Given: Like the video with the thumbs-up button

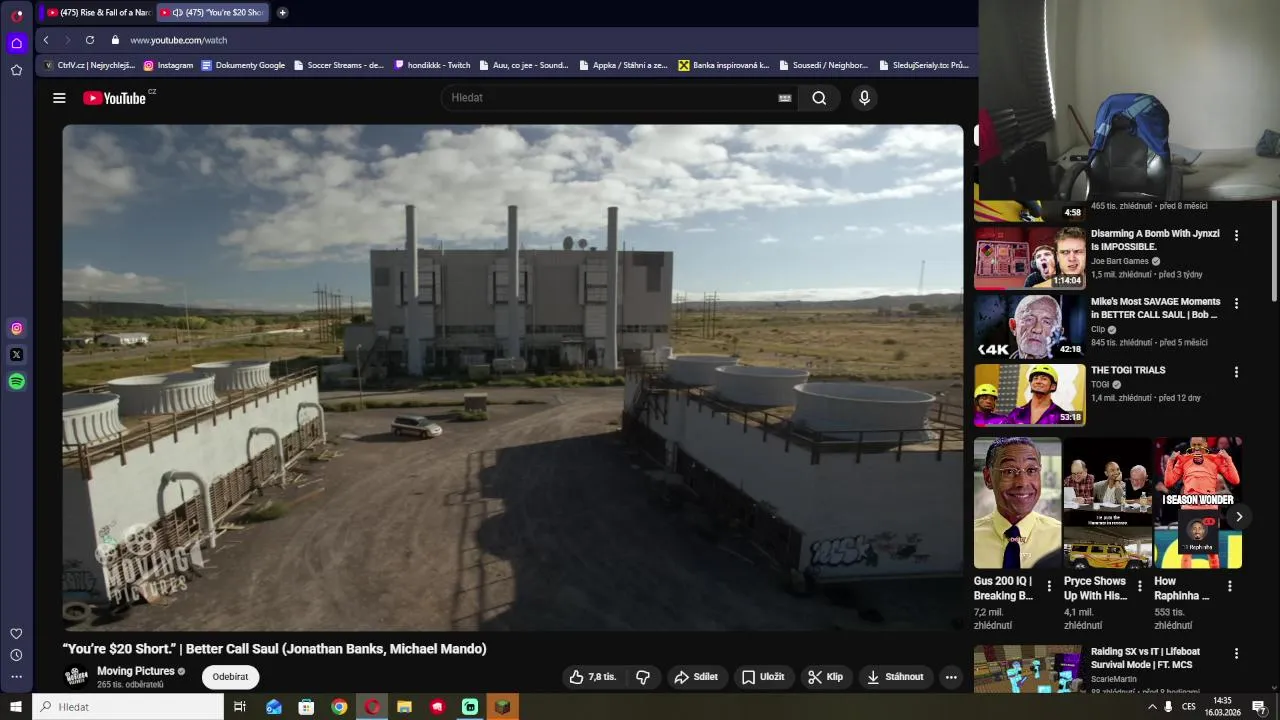Looking at the screenshot, I should [x=594, y=677].
